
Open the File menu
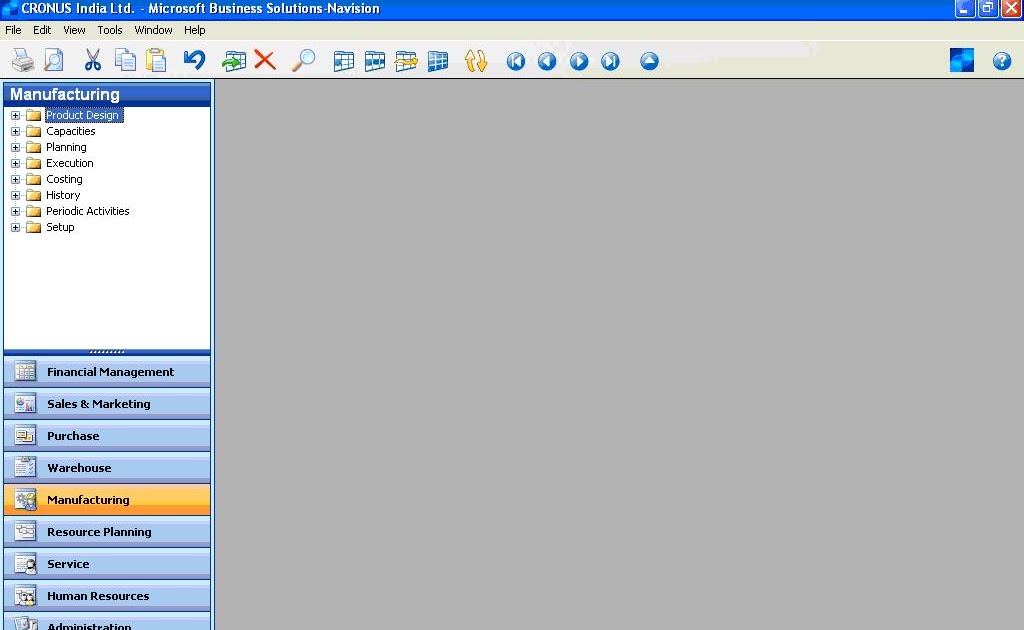coord(13,30)
